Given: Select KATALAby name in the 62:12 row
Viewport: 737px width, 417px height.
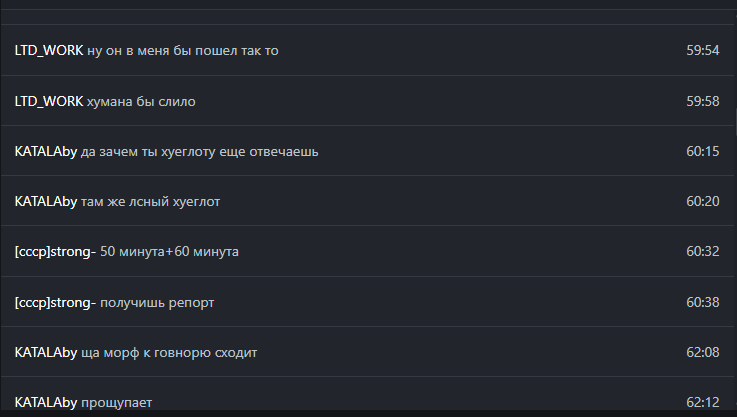Looking at the screenshot, I should click(46, 402).
